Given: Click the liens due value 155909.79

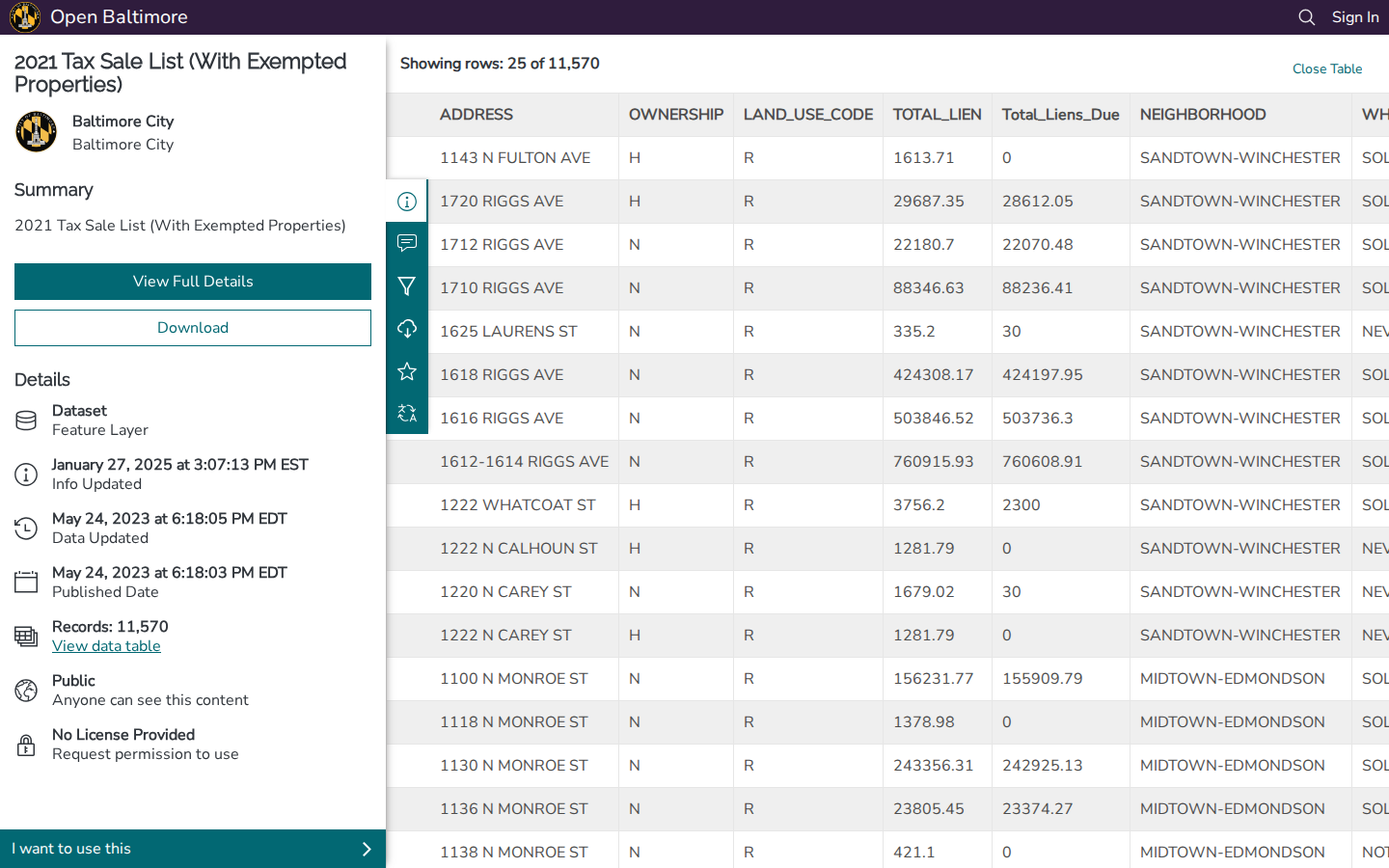Looking at the screenshot, I should click(1042, 679).
